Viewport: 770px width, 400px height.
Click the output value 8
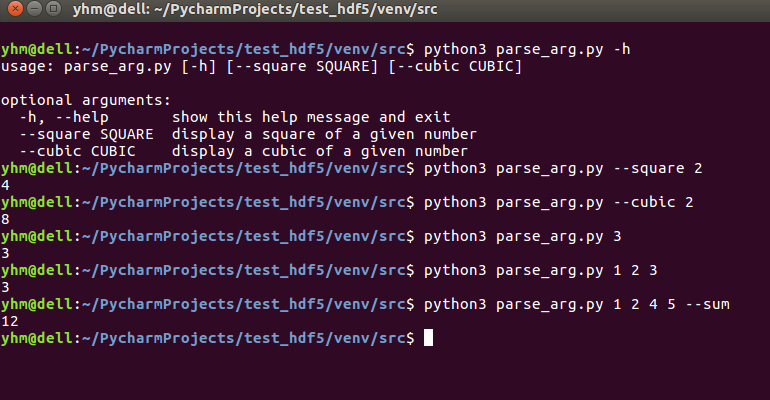pyautogui.click(x=6, y=219)
